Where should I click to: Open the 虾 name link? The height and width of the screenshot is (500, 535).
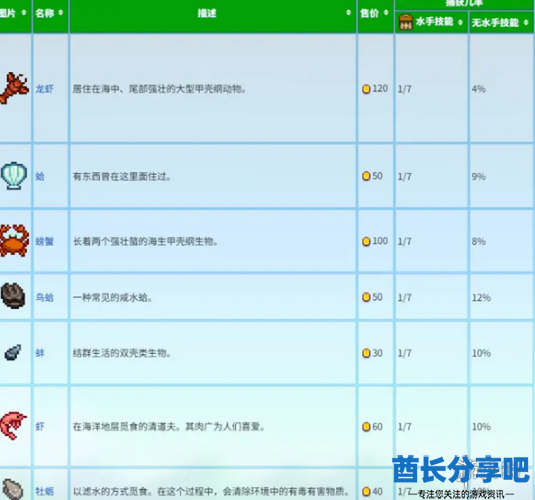click(x=40, y=426)
